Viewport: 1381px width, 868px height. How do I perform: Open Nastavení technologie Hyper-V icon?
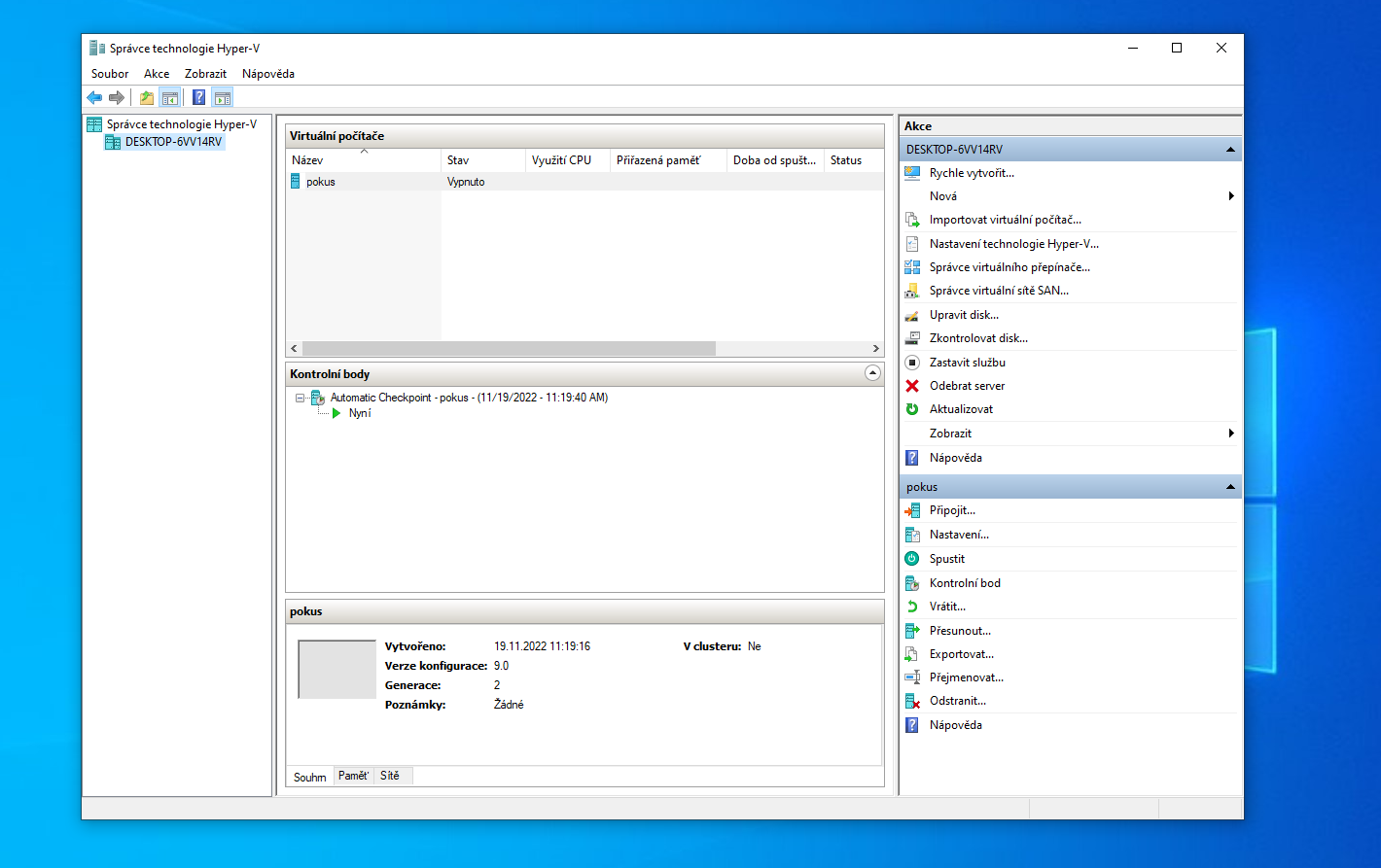[912, 244]
